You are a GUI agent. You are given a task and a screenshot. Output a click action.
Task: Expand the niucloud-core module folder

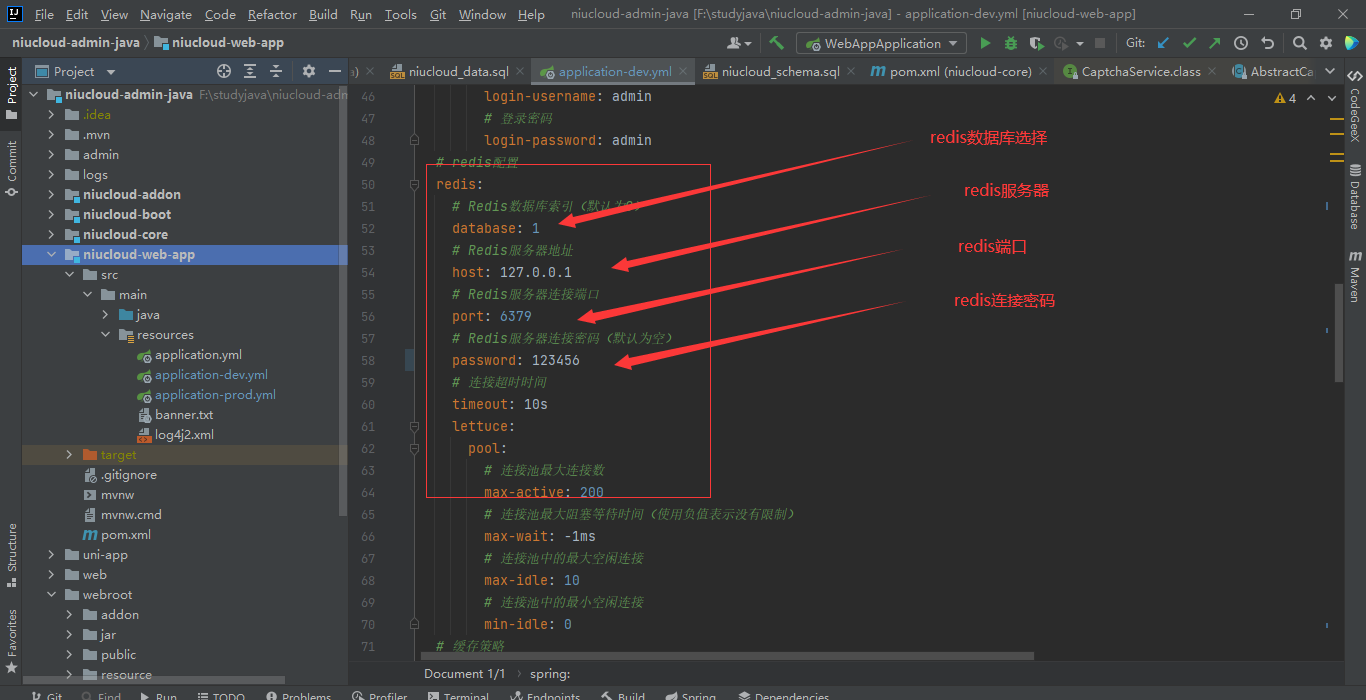[x=52, y=234]
